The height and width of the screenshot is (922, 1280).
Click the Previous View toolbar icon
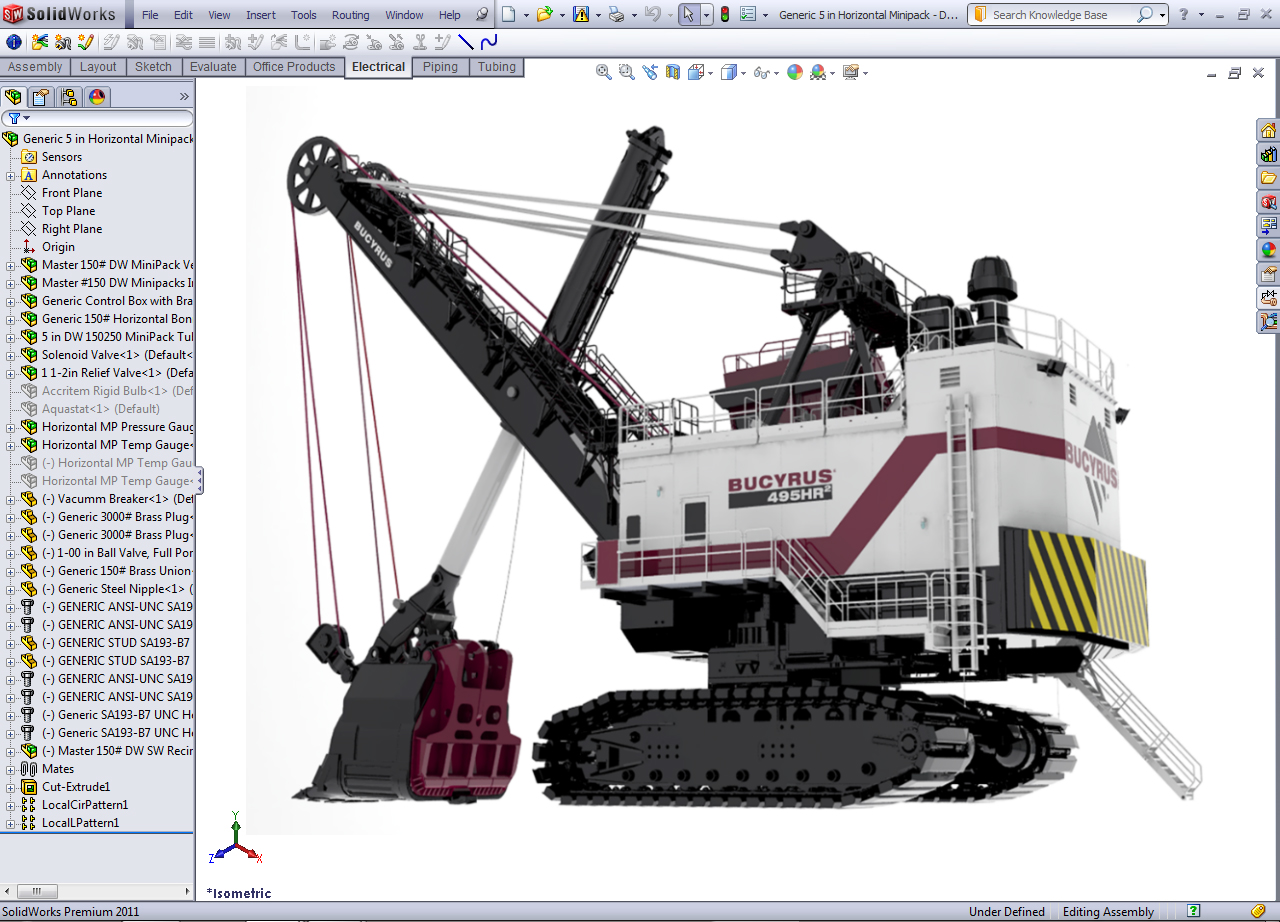648,72
